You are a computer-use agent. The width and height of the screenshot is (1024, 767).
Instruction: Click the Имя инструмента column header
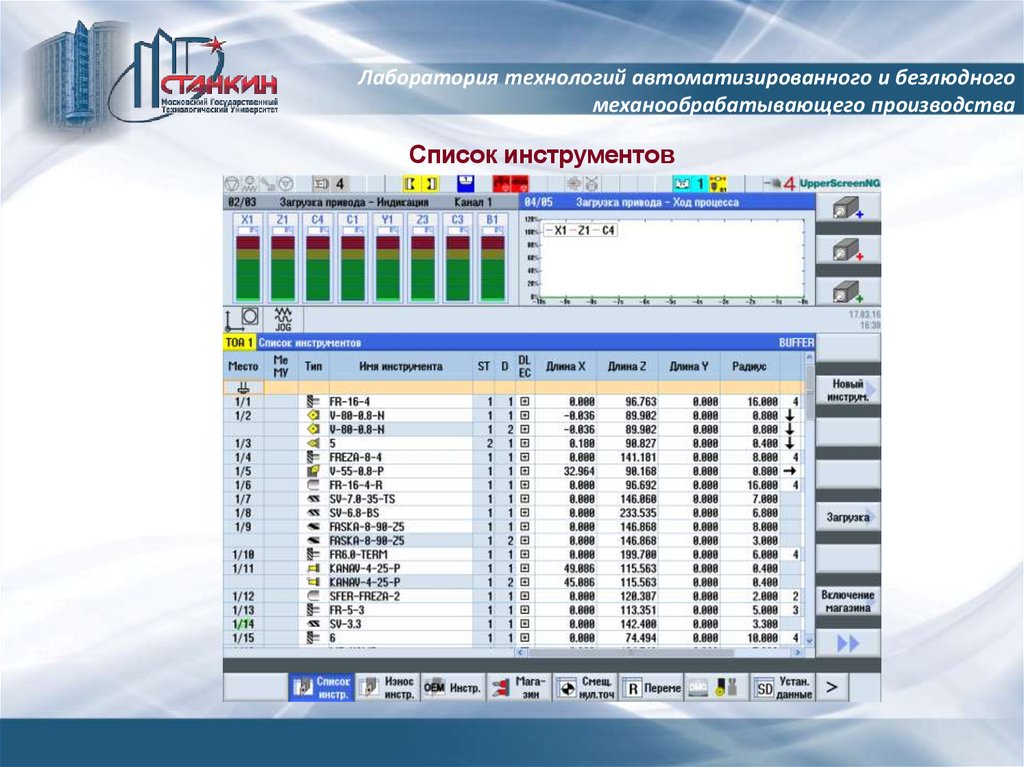(400, 367)
